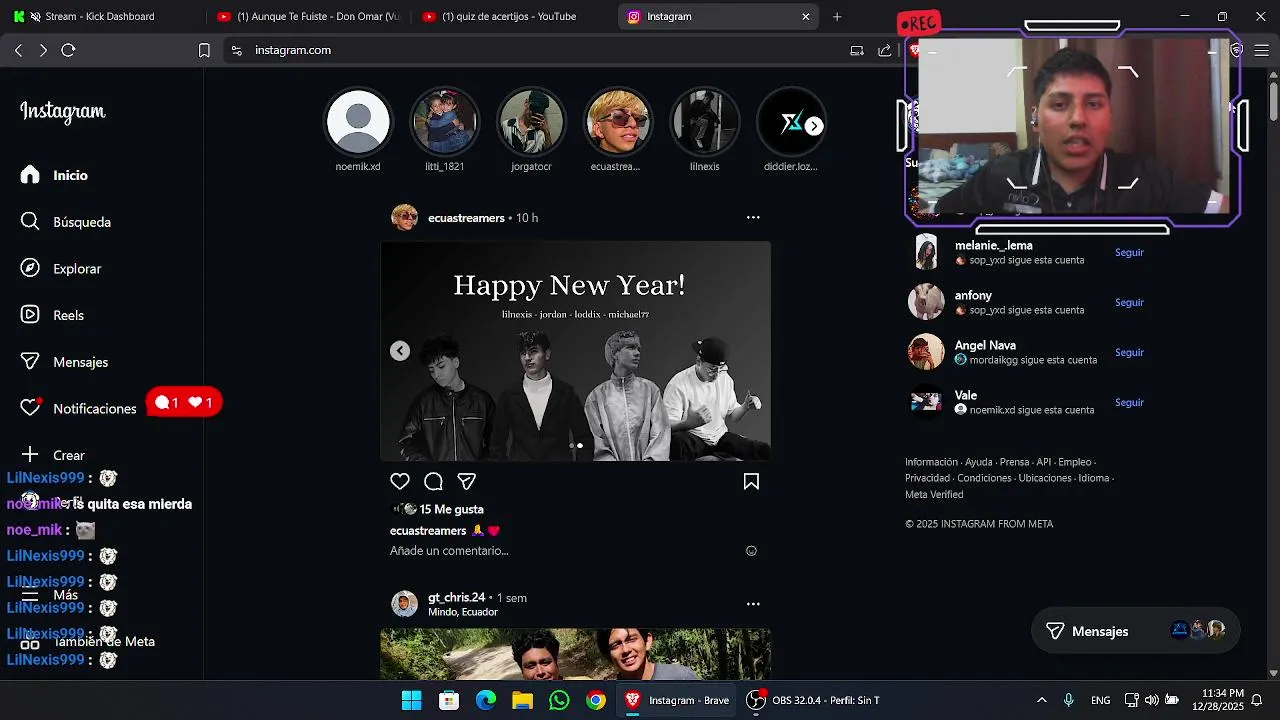The height and width of the screenshot is (720, 1280).
Task: Open the Ayuda footer link
Action: click(978, 462)
